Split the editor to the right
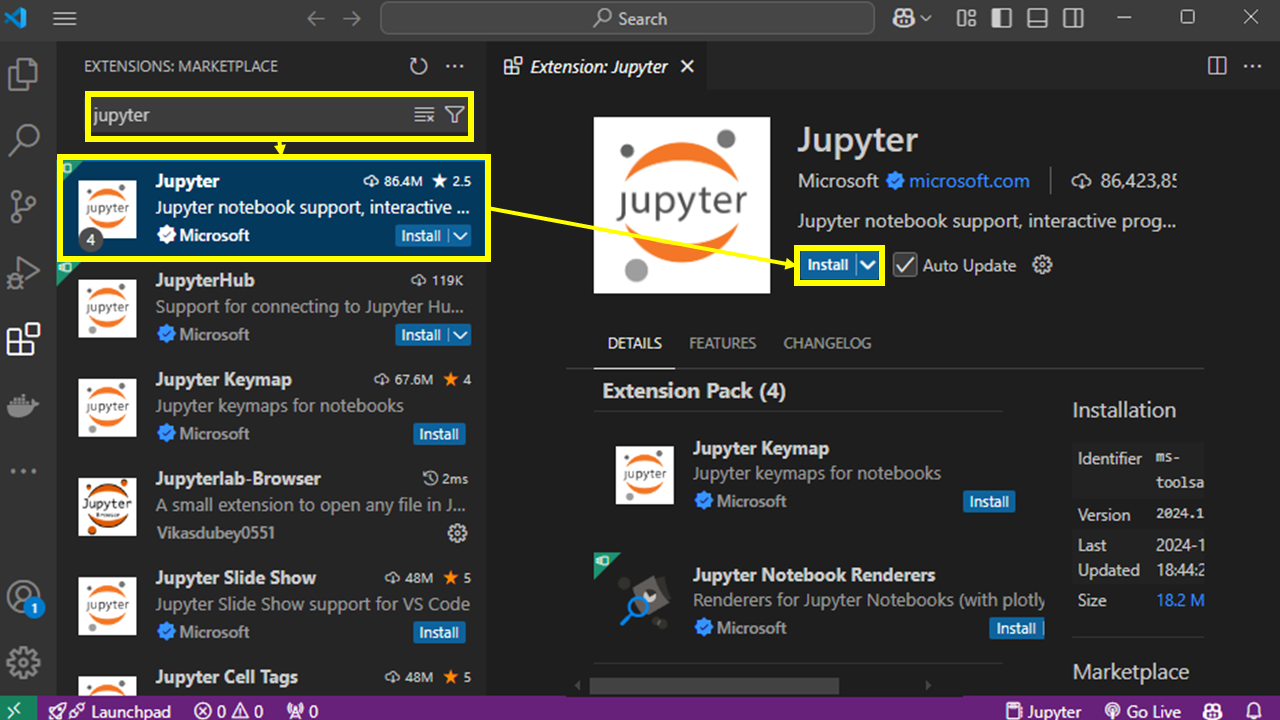 (x=1217, y=66)
